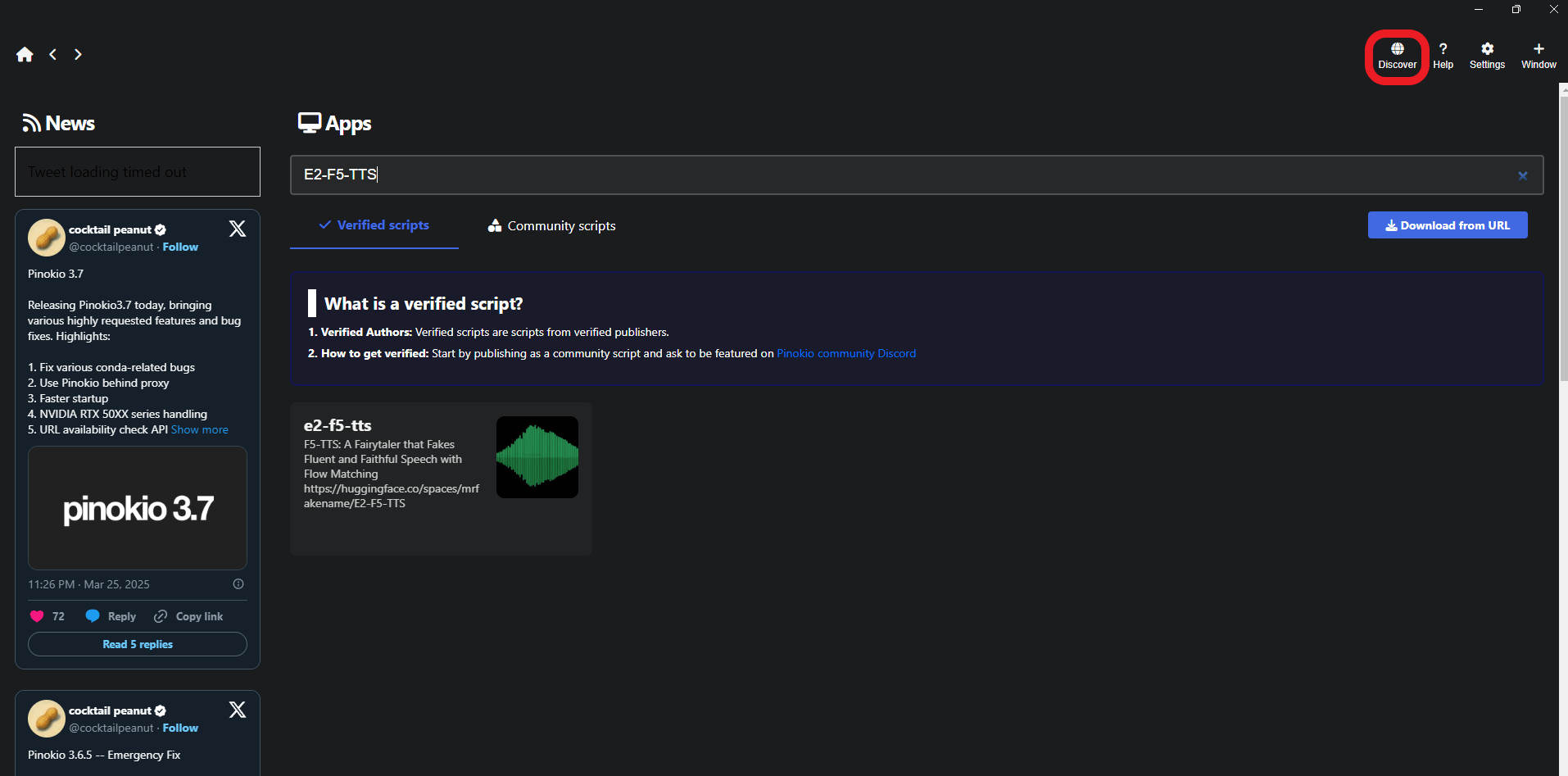Open the Discover page
Image resolution: width=1568 pixels, height=776 pixels.
[x=1397, y=56]
